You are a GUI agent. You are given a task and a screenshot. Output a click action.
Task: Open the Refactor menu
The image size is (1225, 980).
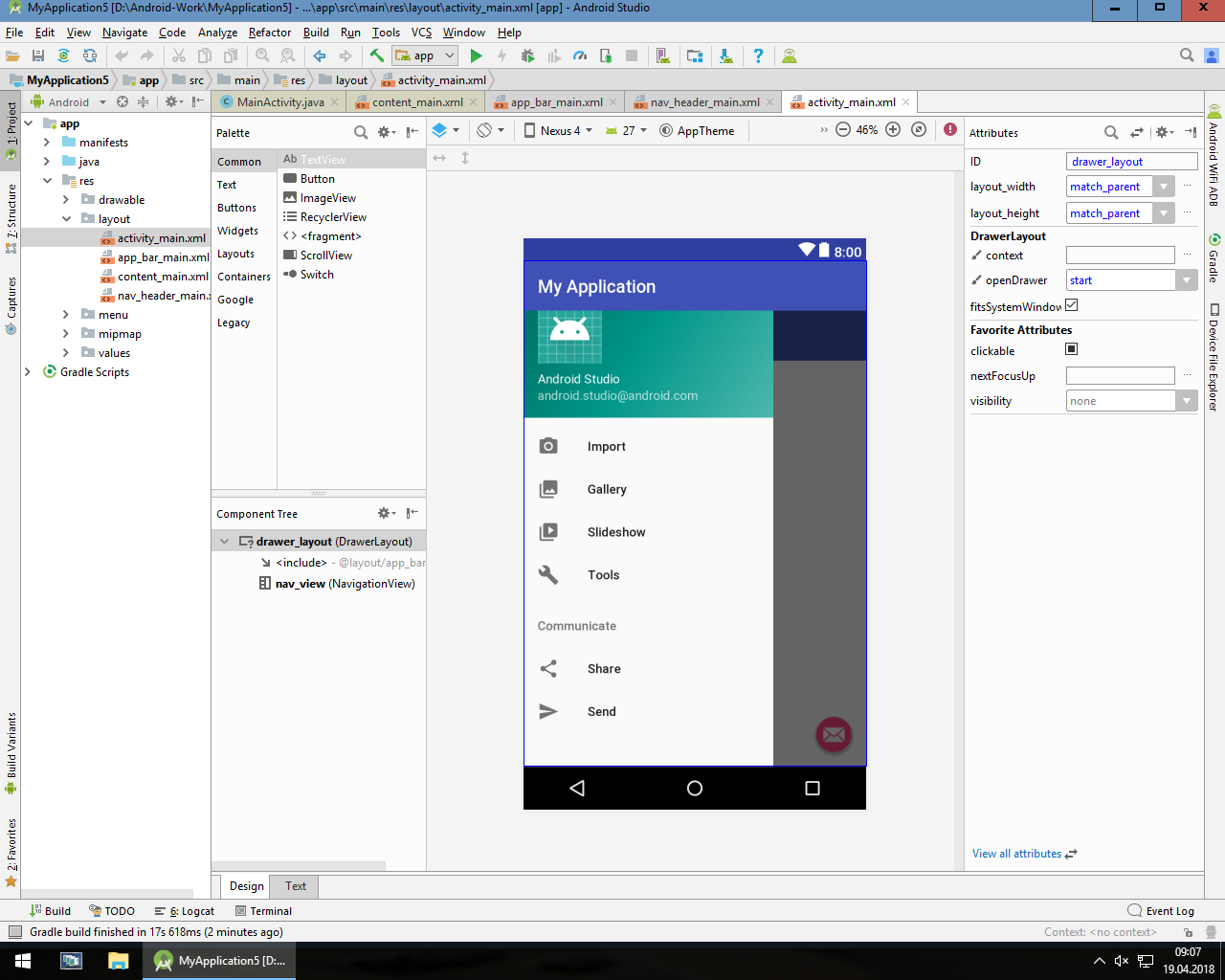point(269,33)
